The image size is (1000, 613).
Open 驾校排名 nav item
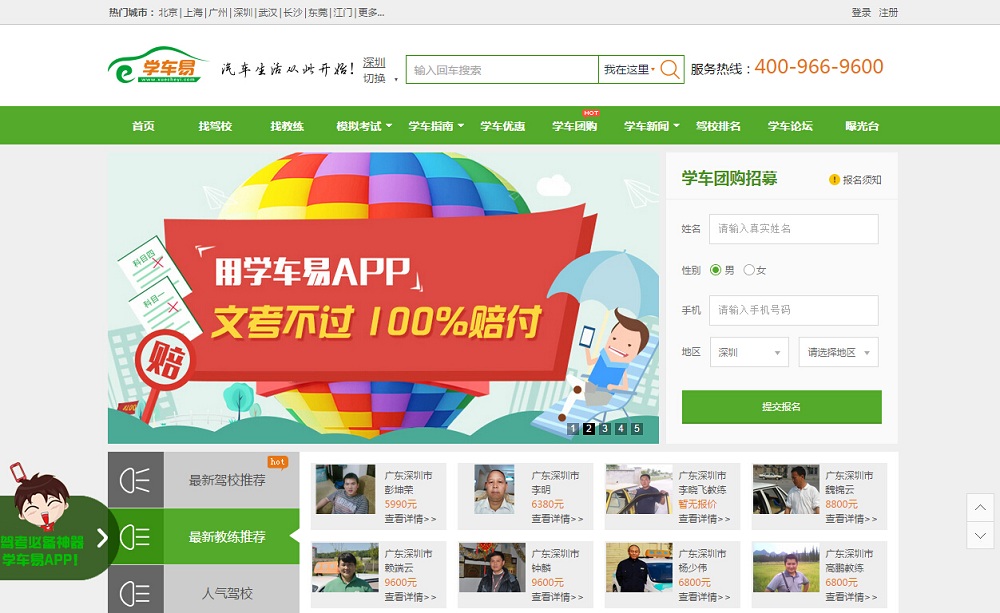tap(718, 126)
